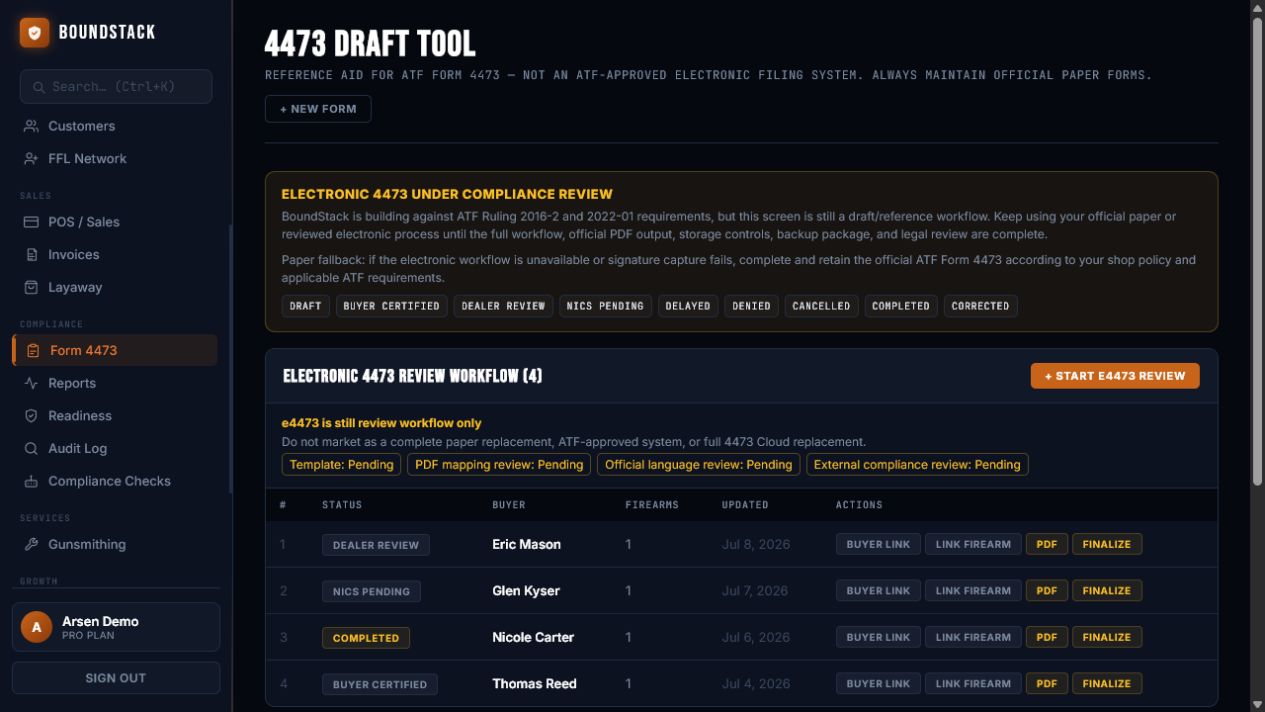Viewport: 1265px width, 712px height.
Task: Click the FFL Network icon
Action: pos(31,159)
